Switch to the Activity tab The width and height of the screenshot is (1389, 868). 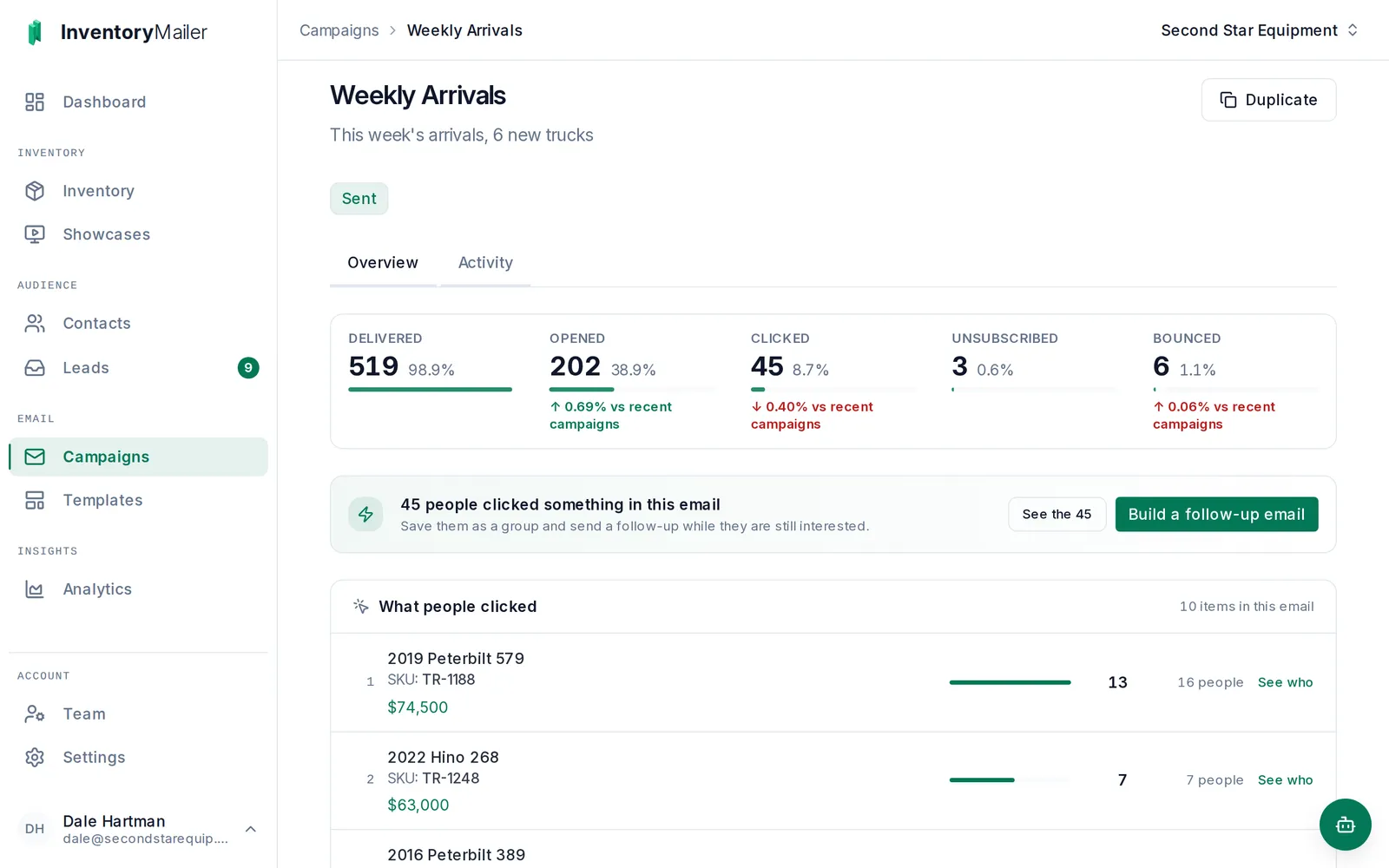[x=485, y=263]
